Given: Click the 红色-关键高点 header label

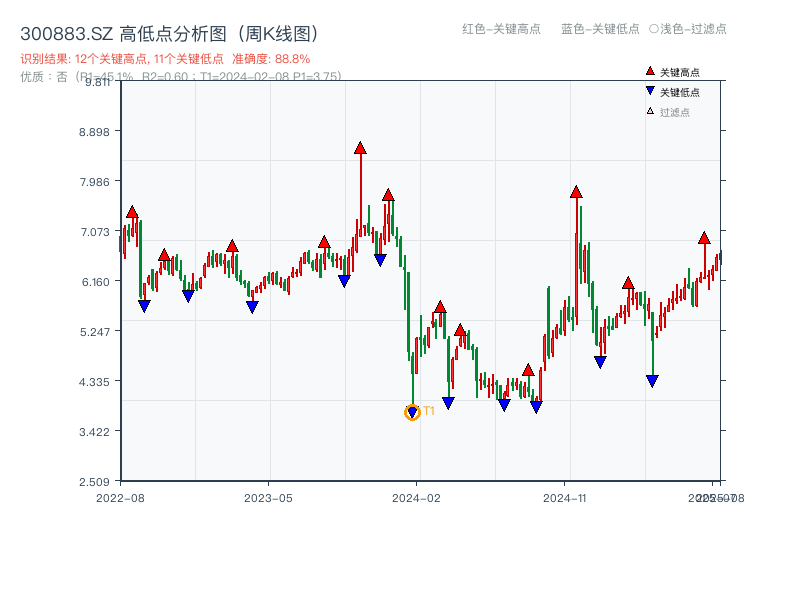Looking at the screenshot, I should [501, 29].
